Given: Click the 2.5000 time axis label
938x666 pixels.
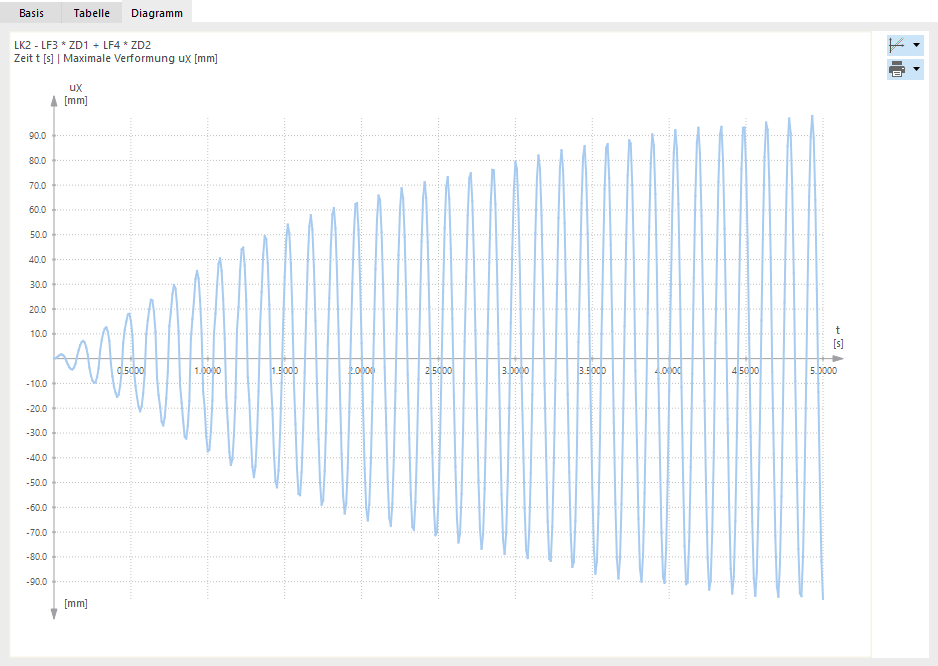Looking at the screenshot, I should (438, 370).
